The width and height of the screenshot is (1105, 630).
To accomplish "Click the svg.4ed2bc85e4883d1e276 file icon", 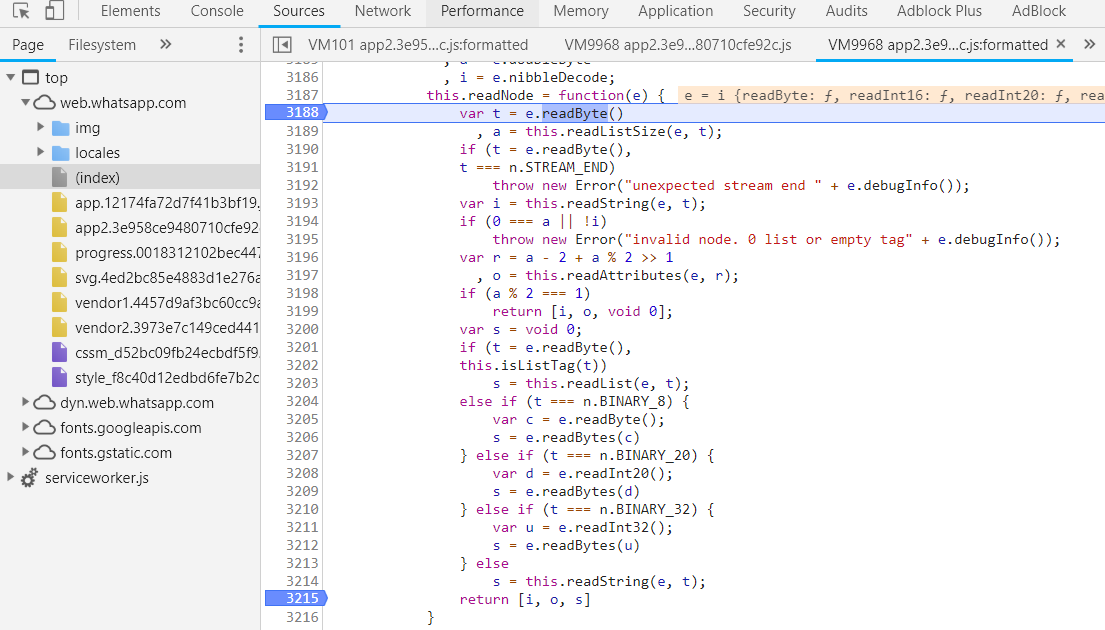I will (x=60, y=278).
